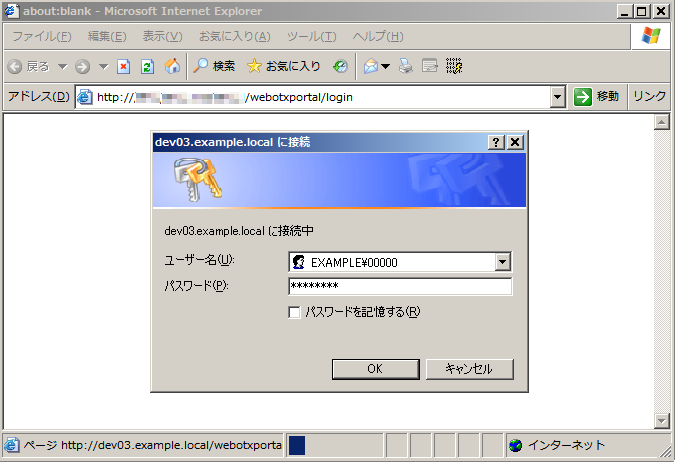Click the Stop loading icon
Viewport: 675px width, 462px height.
(x=124, y=67)
